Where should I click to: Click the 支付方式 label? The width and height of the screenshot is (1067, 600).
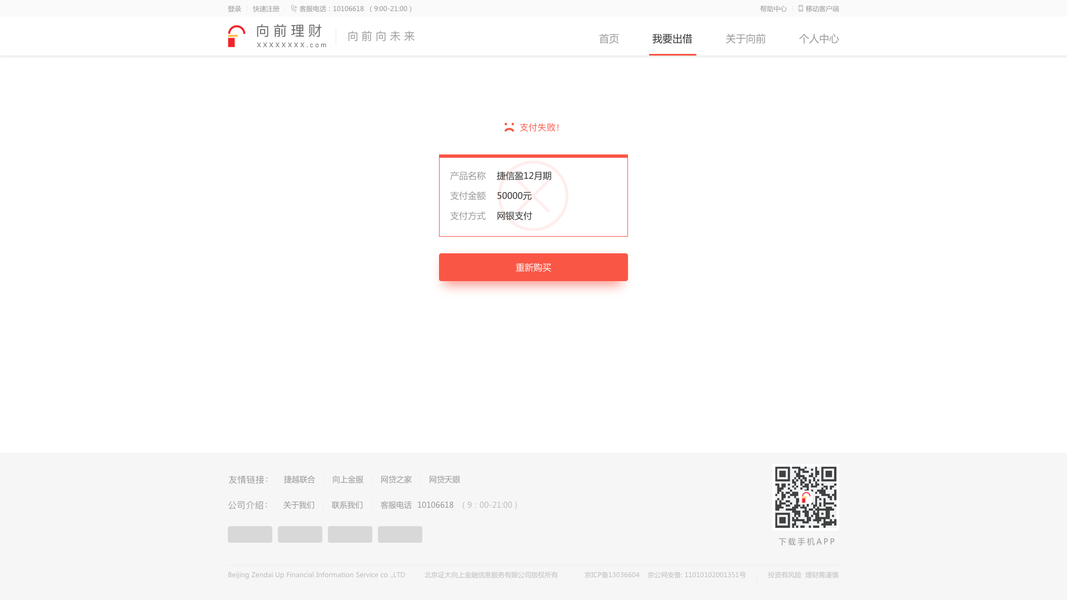pyautogui.click(x=467, y=216)
